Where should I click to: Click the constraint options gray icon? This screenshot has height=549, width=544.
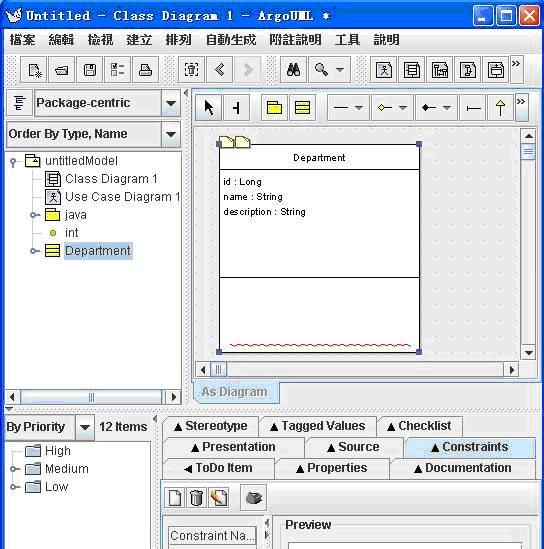click(x=253, y=497)
